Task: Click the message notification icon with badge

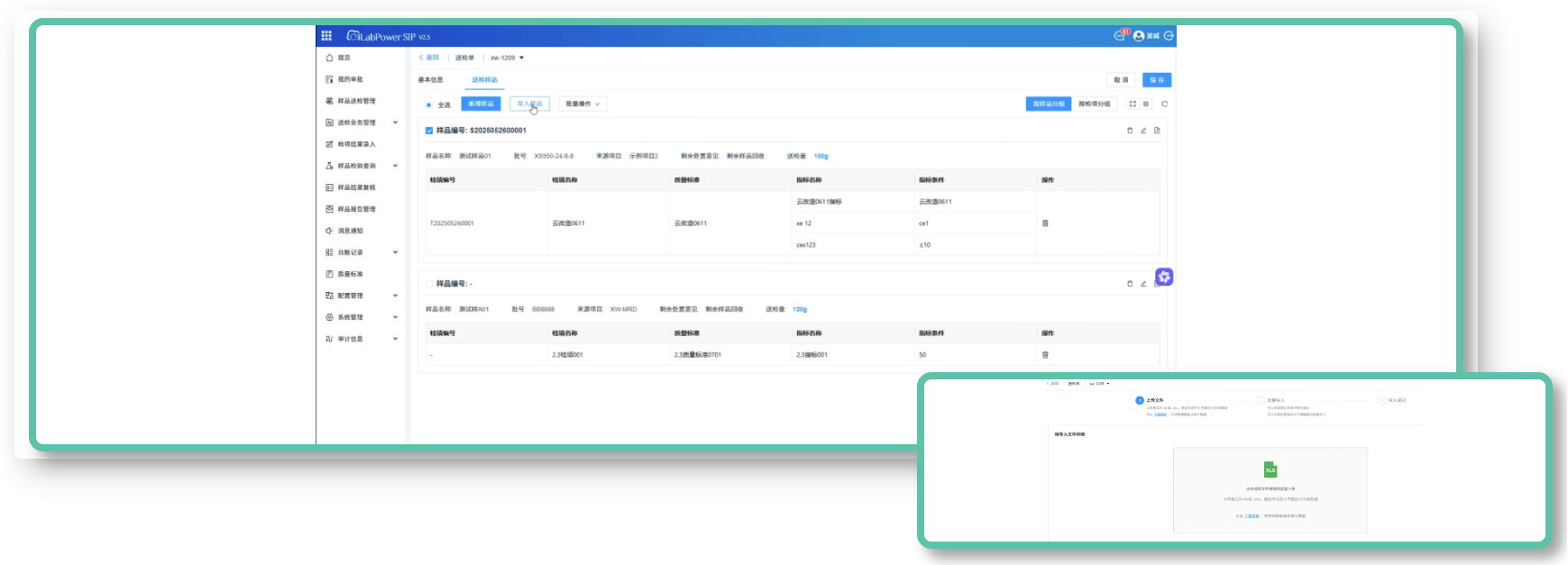Action: [x=1121, y=35]
